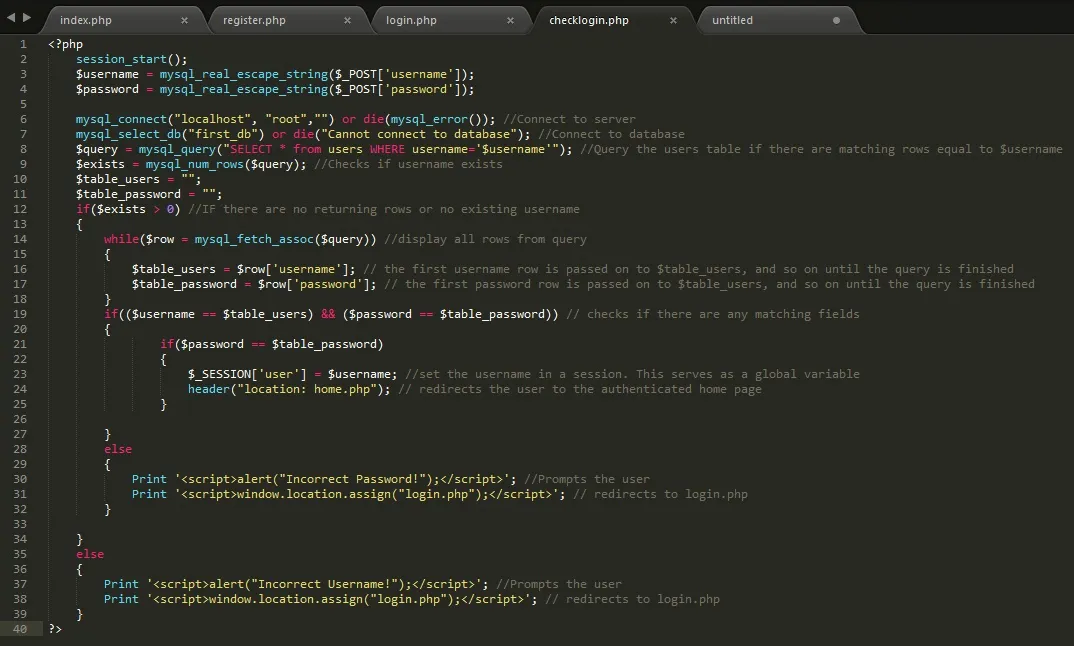Switch to the register.php tab
This screenshot has width=1074, height=646.
click(254, 20)
